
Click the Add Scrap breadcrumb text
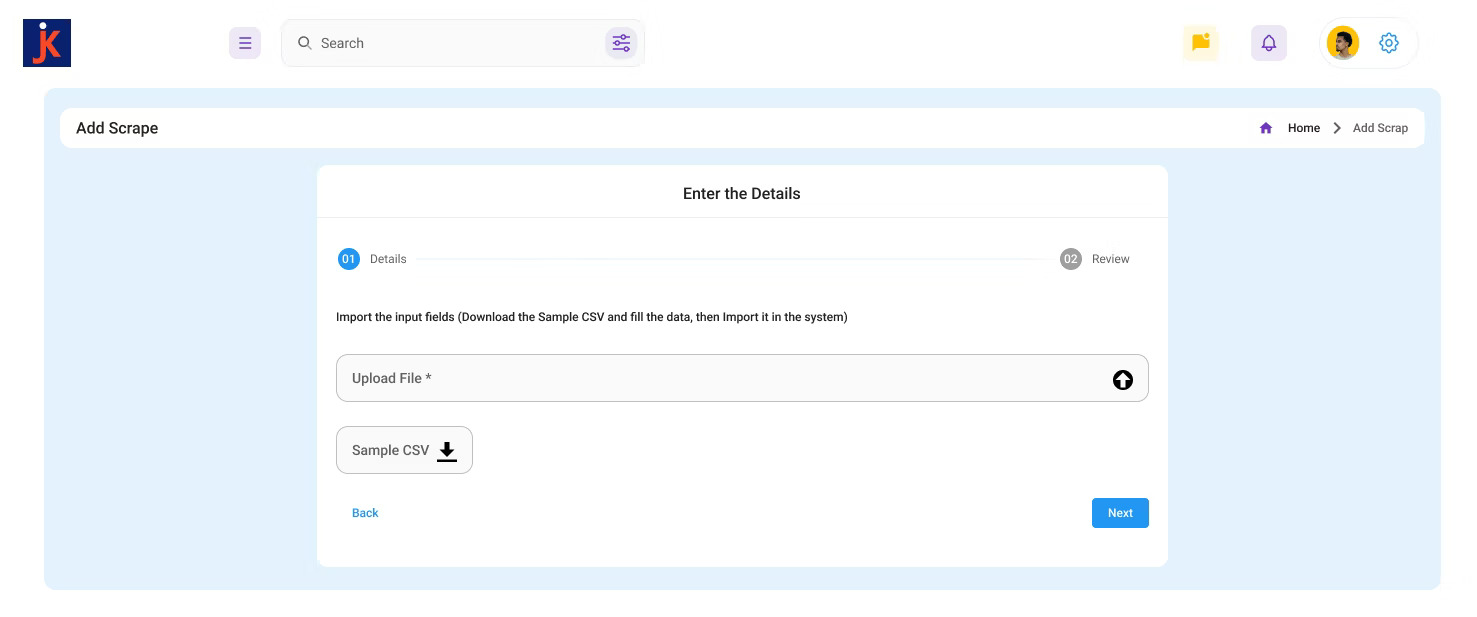tap(1380, 128)
